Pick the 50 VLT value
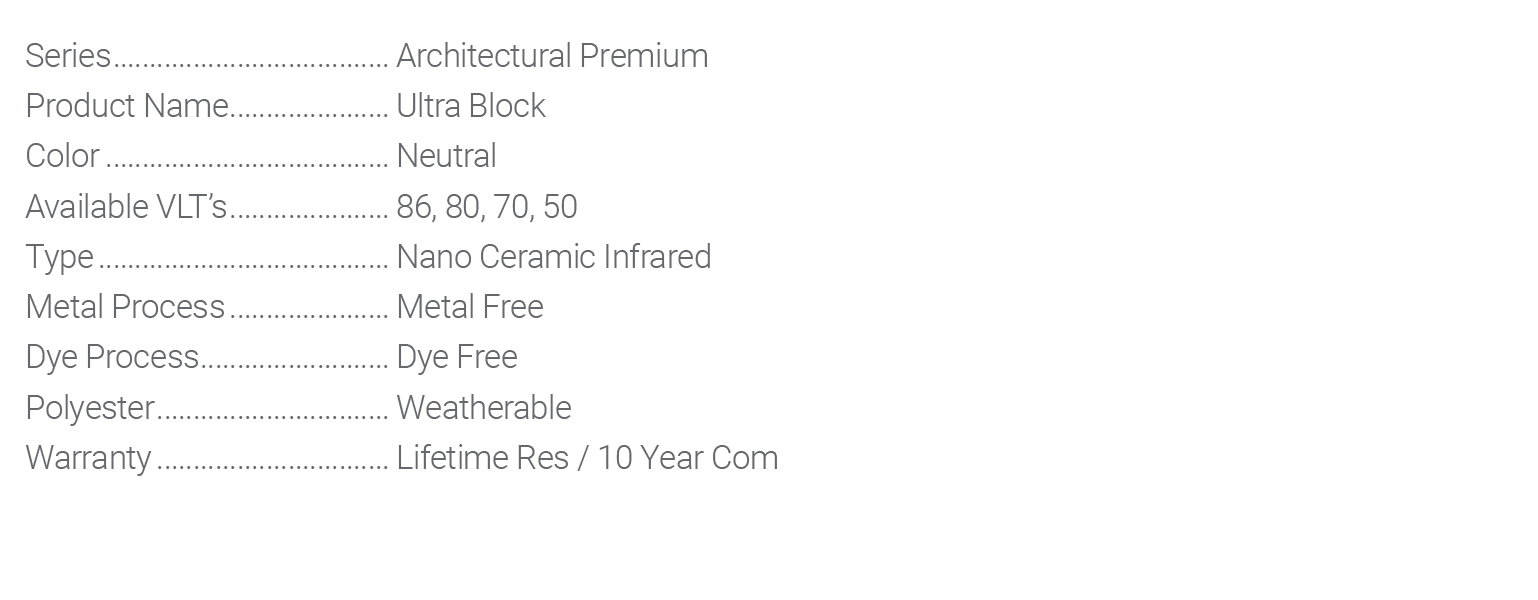1538x600 pixels. 559,207
